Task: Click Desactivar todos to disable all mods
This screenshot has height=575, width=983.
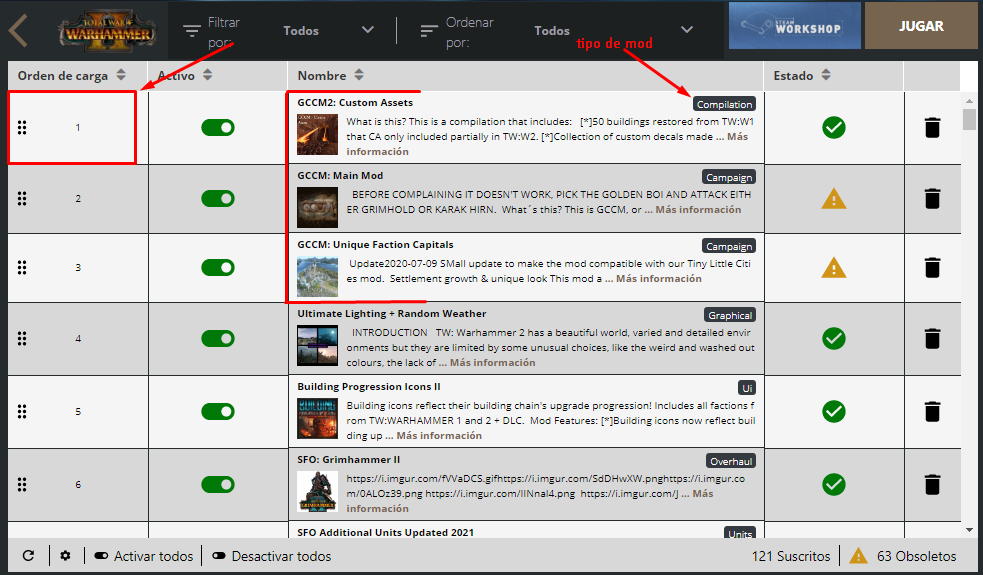Action: [271, 556]
